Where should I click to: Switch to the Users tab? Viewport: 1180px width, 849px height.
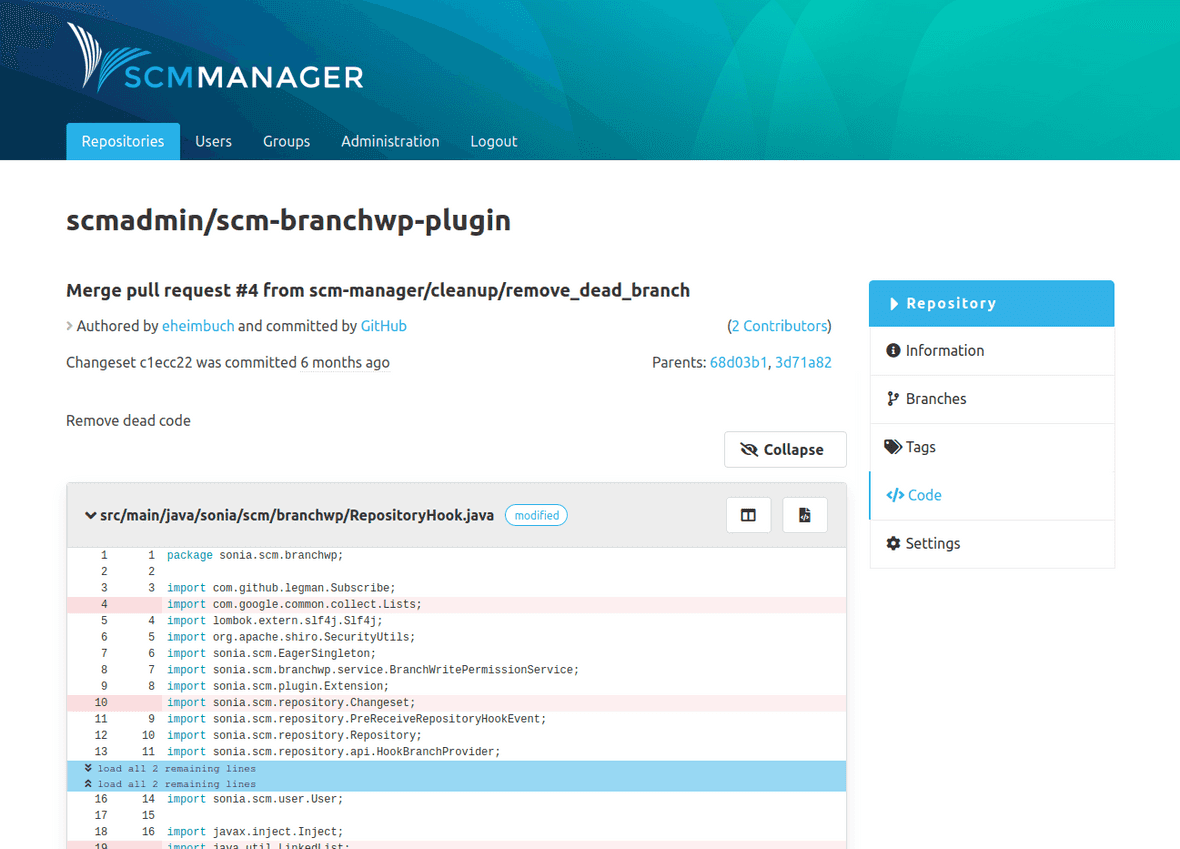tap(213, 141)
